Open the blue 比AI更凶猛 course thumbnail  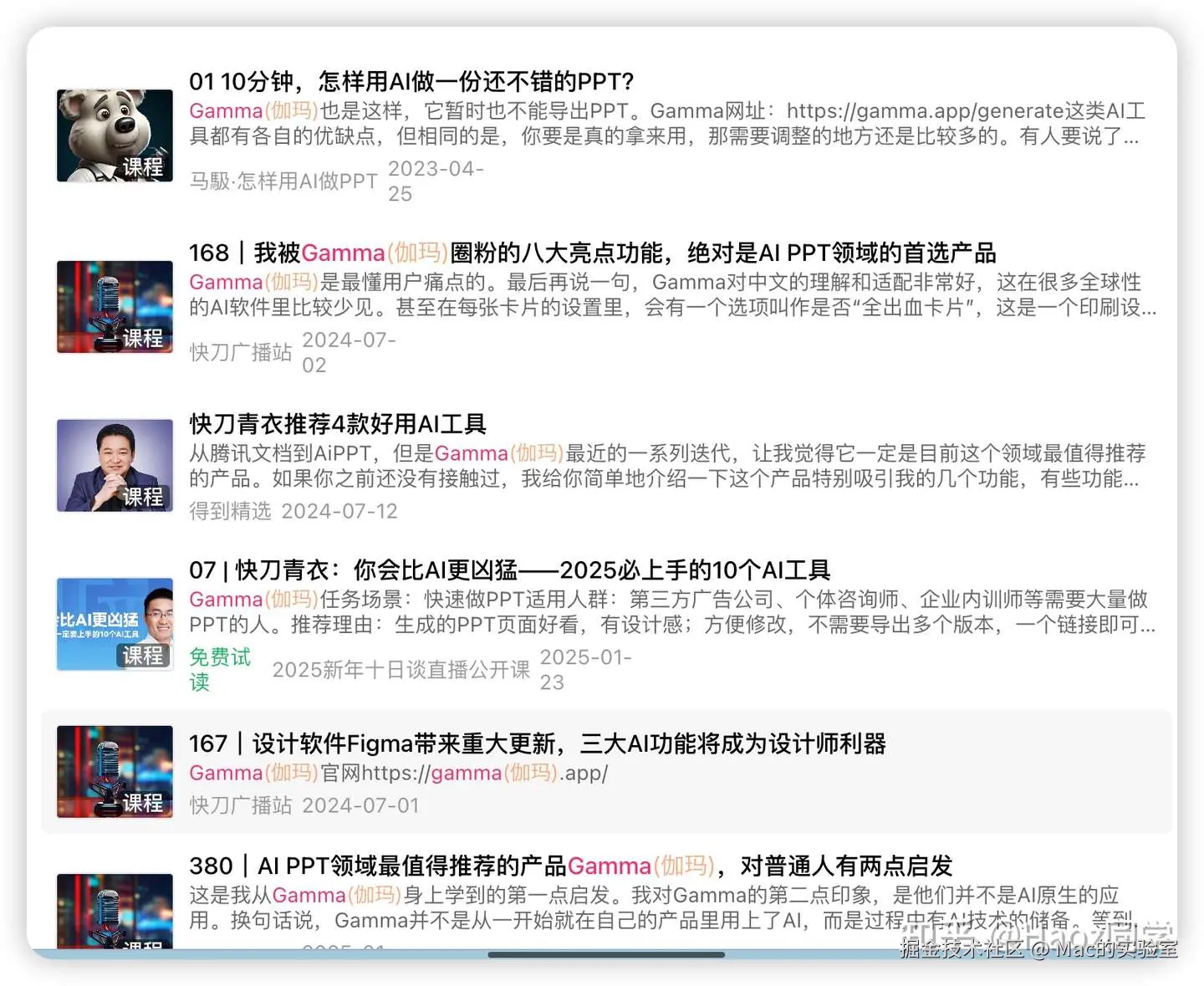(115, 624)
